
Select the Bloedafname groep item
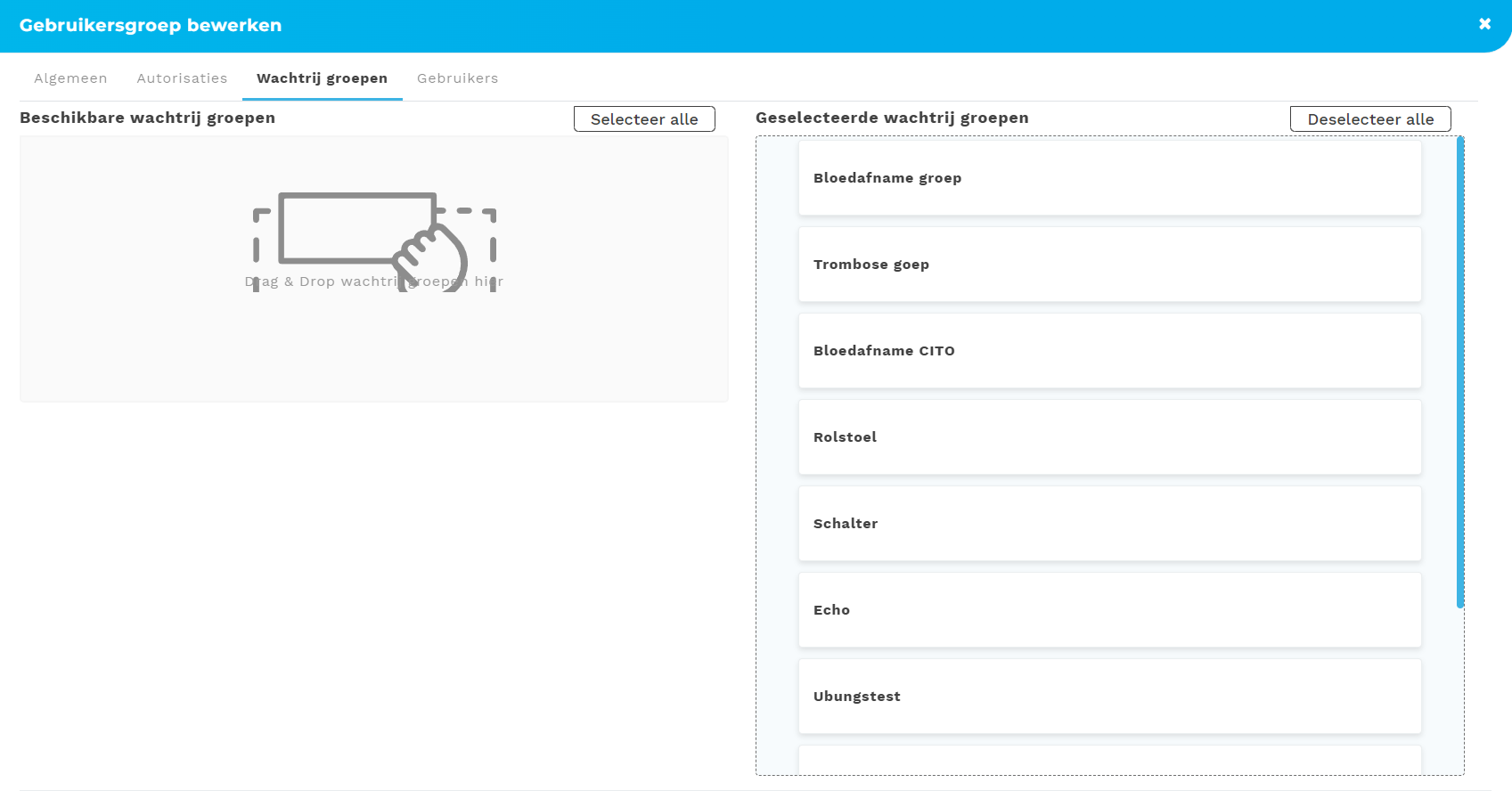pos(1109,178)
